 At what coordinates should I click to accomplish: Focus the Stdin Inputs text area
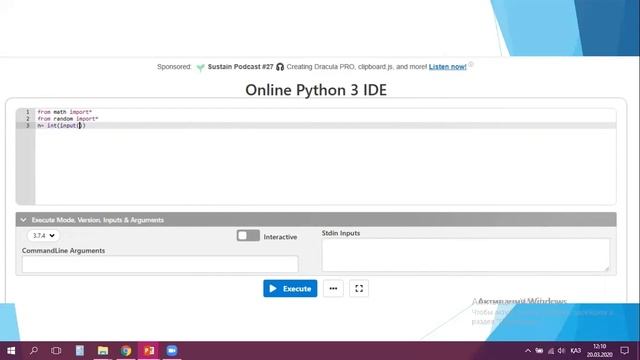click(465, 255)
